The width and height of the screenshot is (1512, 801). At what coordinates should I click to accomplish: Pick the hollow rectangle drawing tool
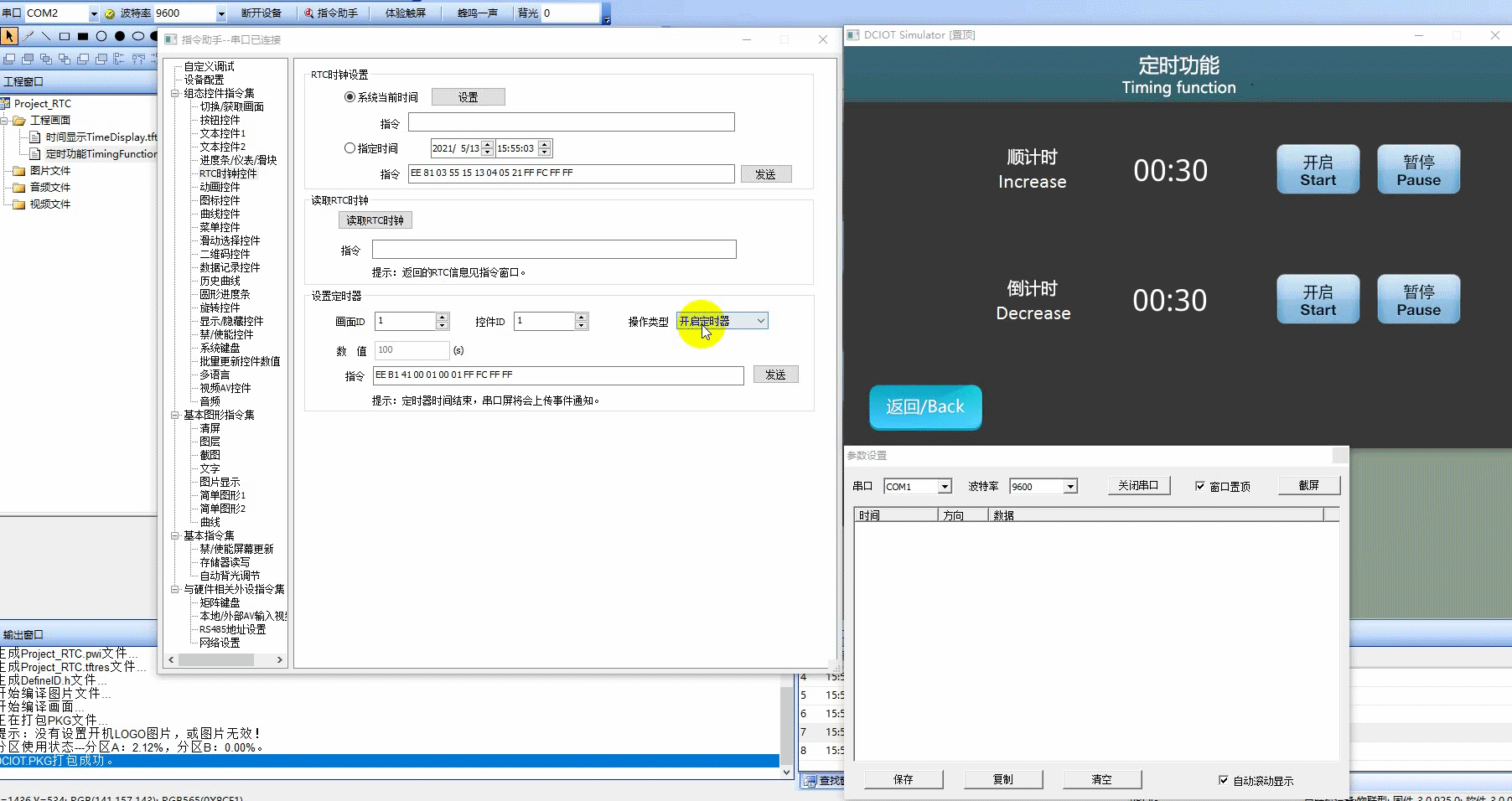click(65, 36)
